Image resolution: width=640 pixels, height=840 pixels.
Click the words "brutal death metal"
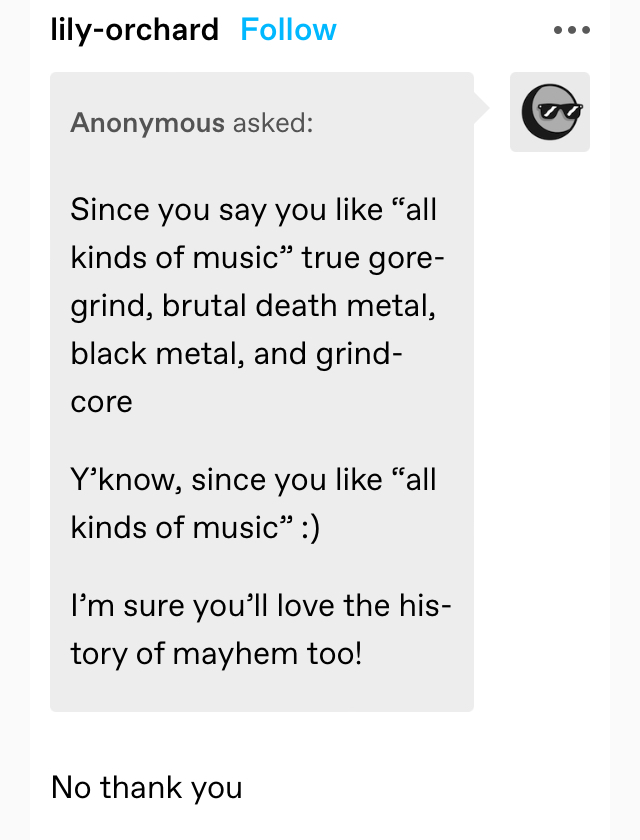pyautogui.click(x=298, y=306)
